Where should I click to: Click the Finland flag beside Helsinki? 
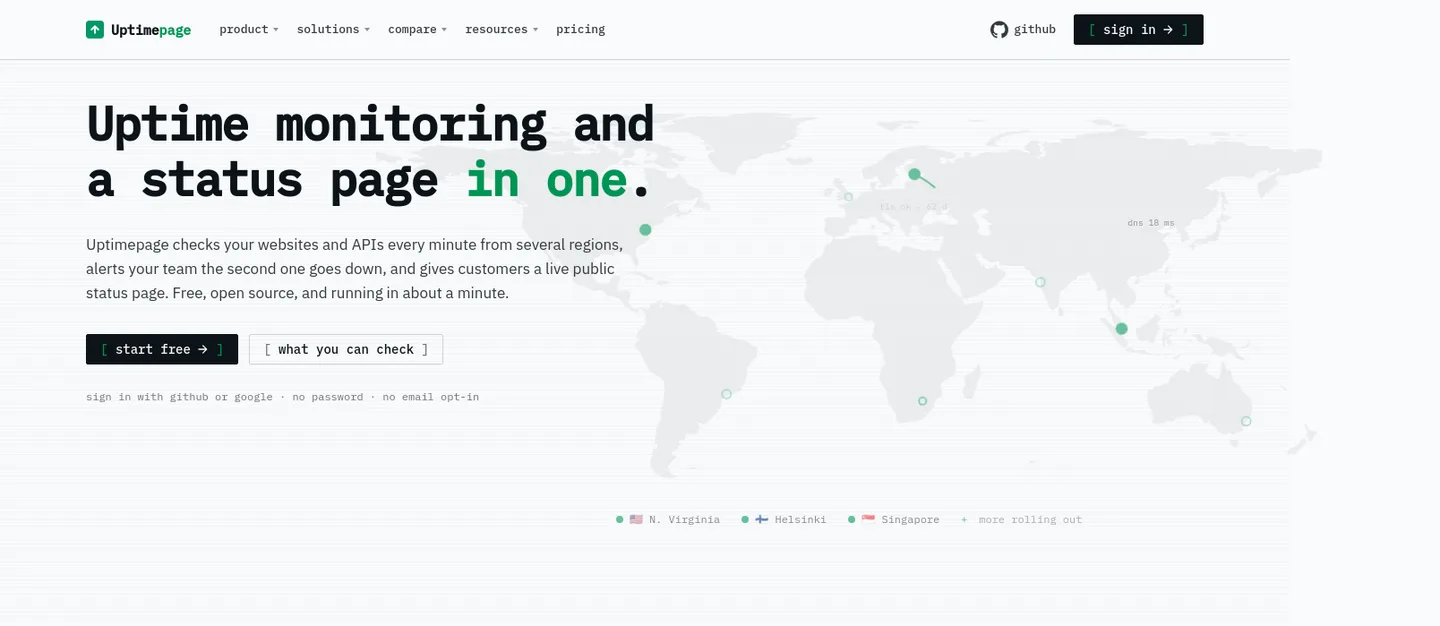pos(761,519)
